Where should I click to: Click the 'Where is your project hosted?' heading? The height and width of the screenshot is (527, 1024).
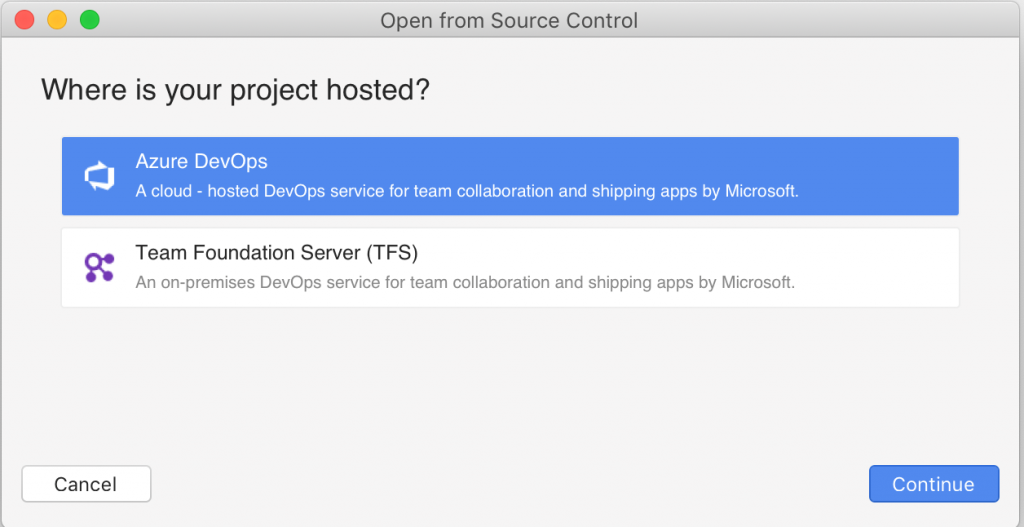(x=236, y=90)
